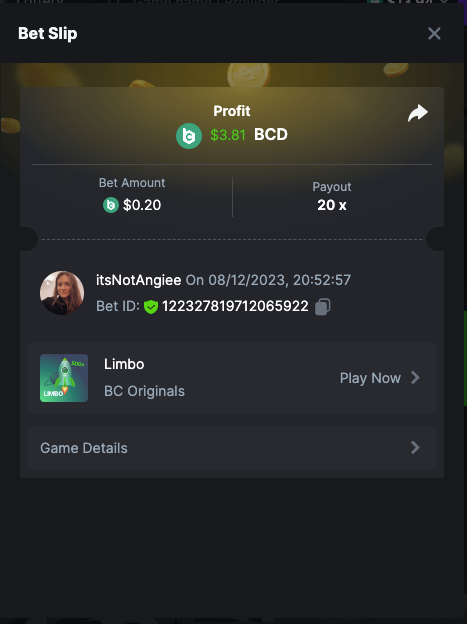Click the Bet ID number 122327819712065922
The image size is (467, 624).
click(235, 306)
